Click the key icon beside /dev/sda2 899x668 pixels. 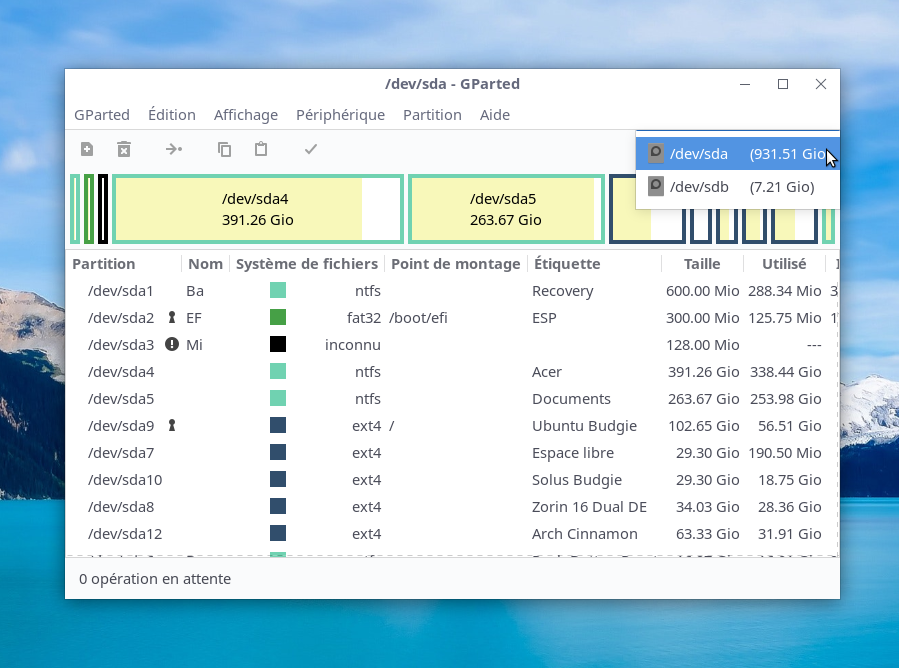(x=172, y=317)
